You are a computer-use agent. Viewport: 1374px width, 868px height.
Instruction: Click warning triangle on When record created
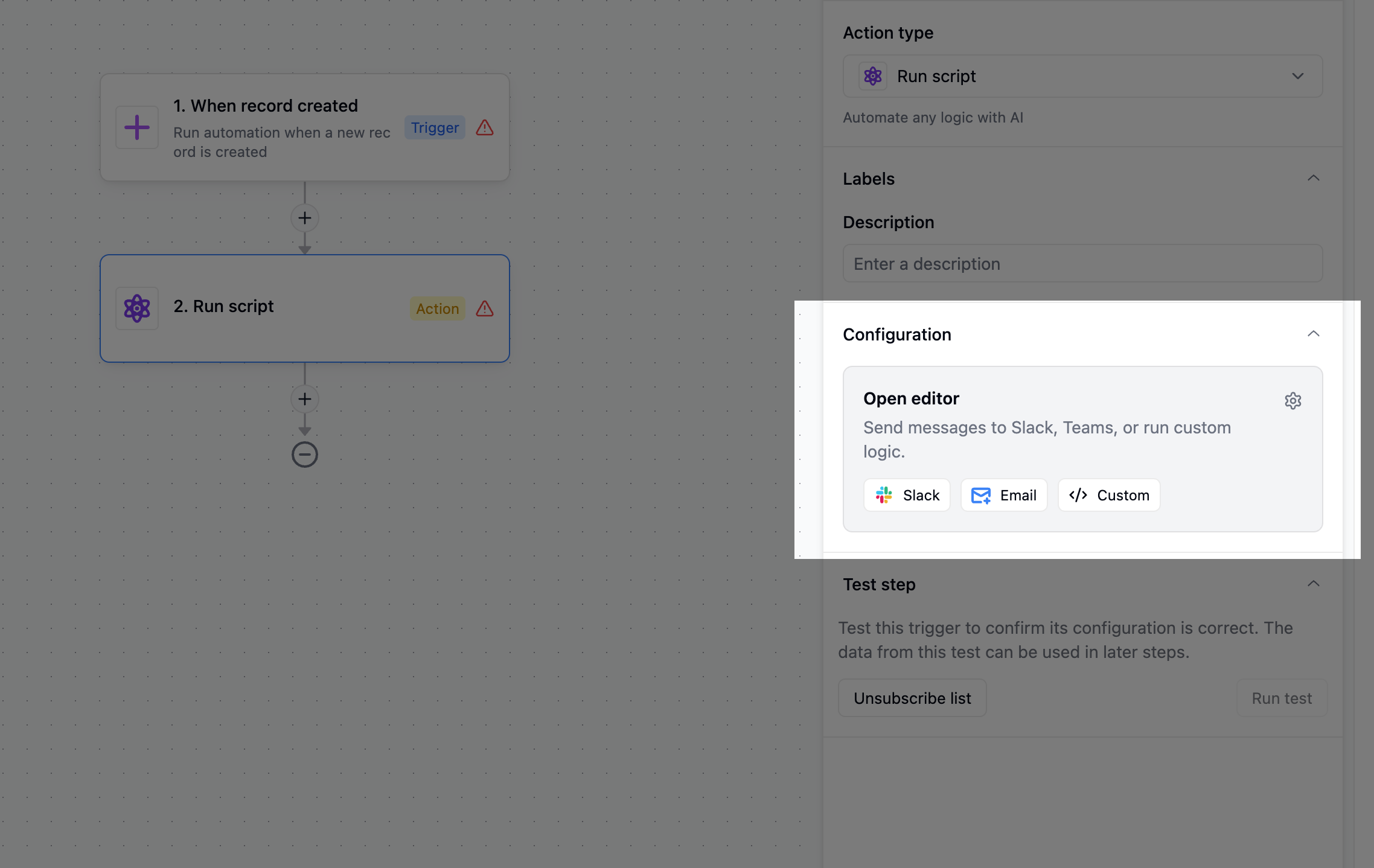(x=485, y=127)
